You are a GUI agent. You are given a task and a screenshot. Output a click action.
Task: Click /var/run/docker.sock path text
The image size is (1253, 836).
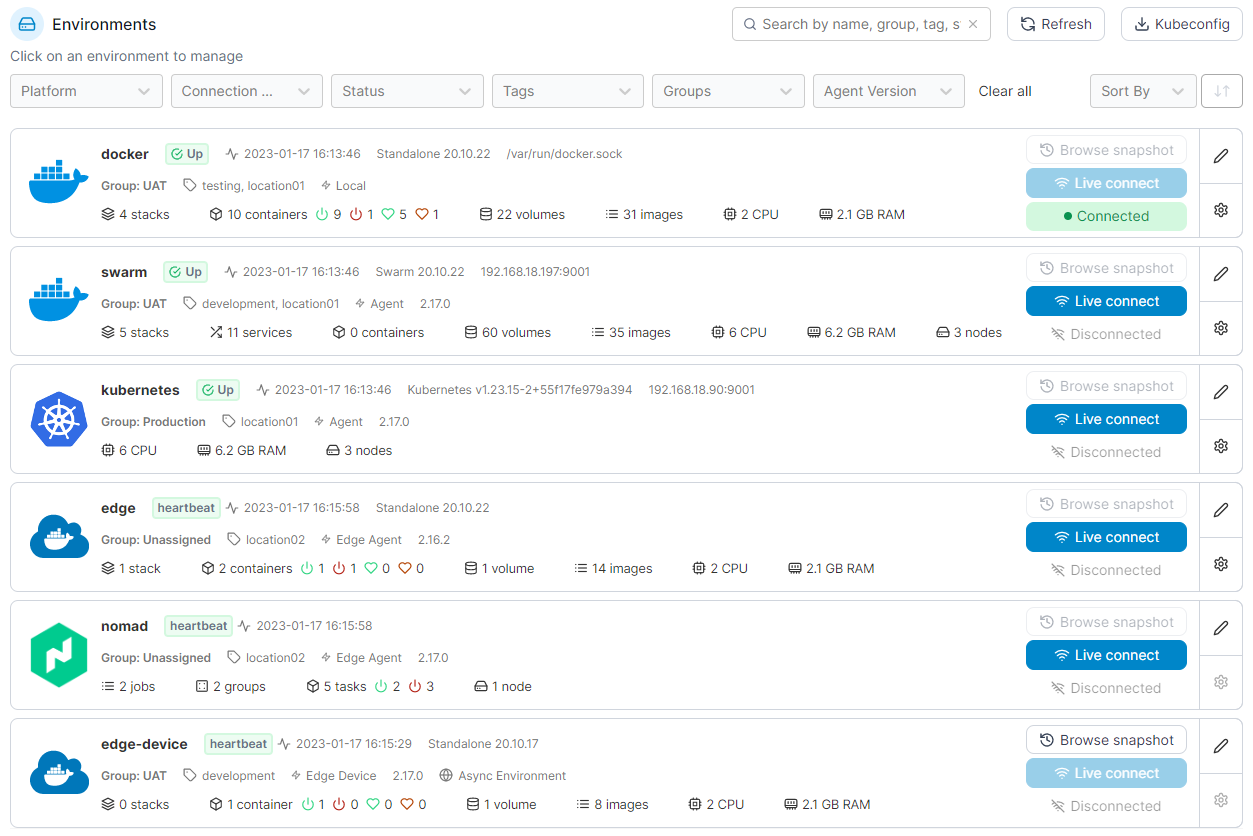(x=564, y=154)
